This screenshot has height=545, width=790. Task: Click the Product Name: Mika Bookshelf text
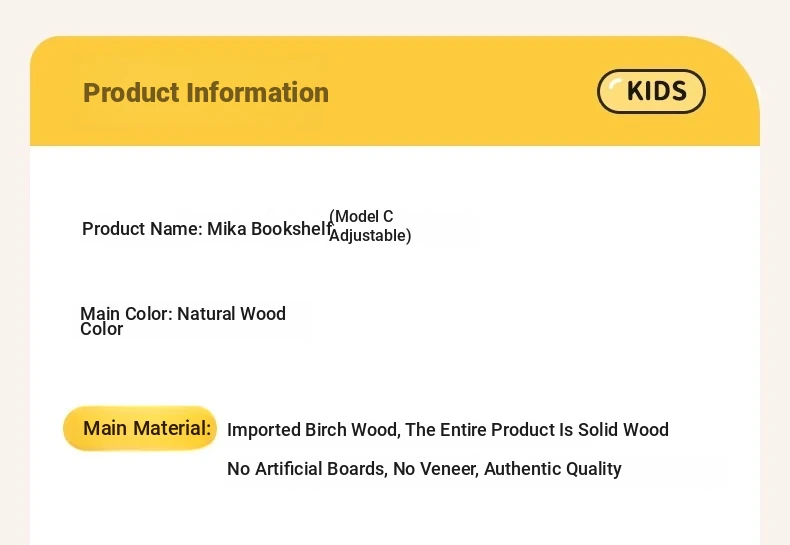pyautogui.click(x=207, y=229)
